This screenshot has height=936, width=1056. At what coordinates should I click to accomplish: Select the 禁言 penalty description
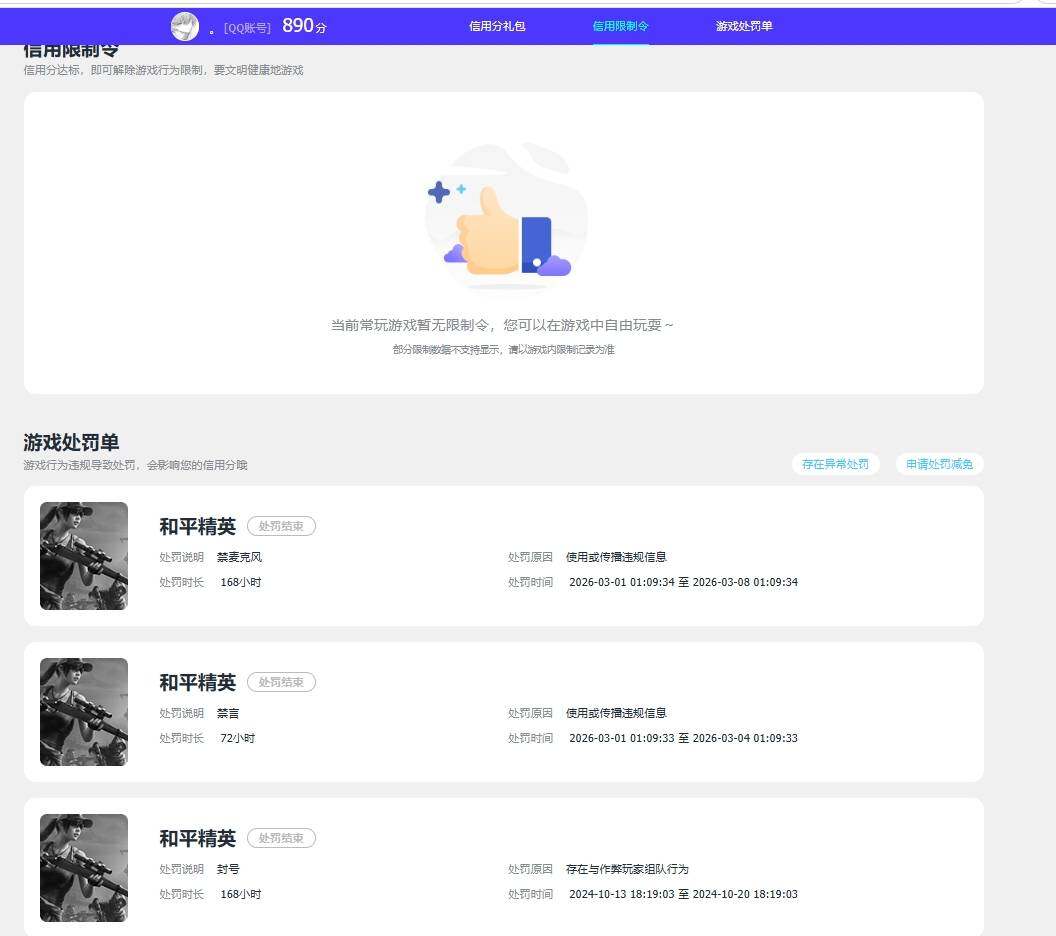pos(228,713)
